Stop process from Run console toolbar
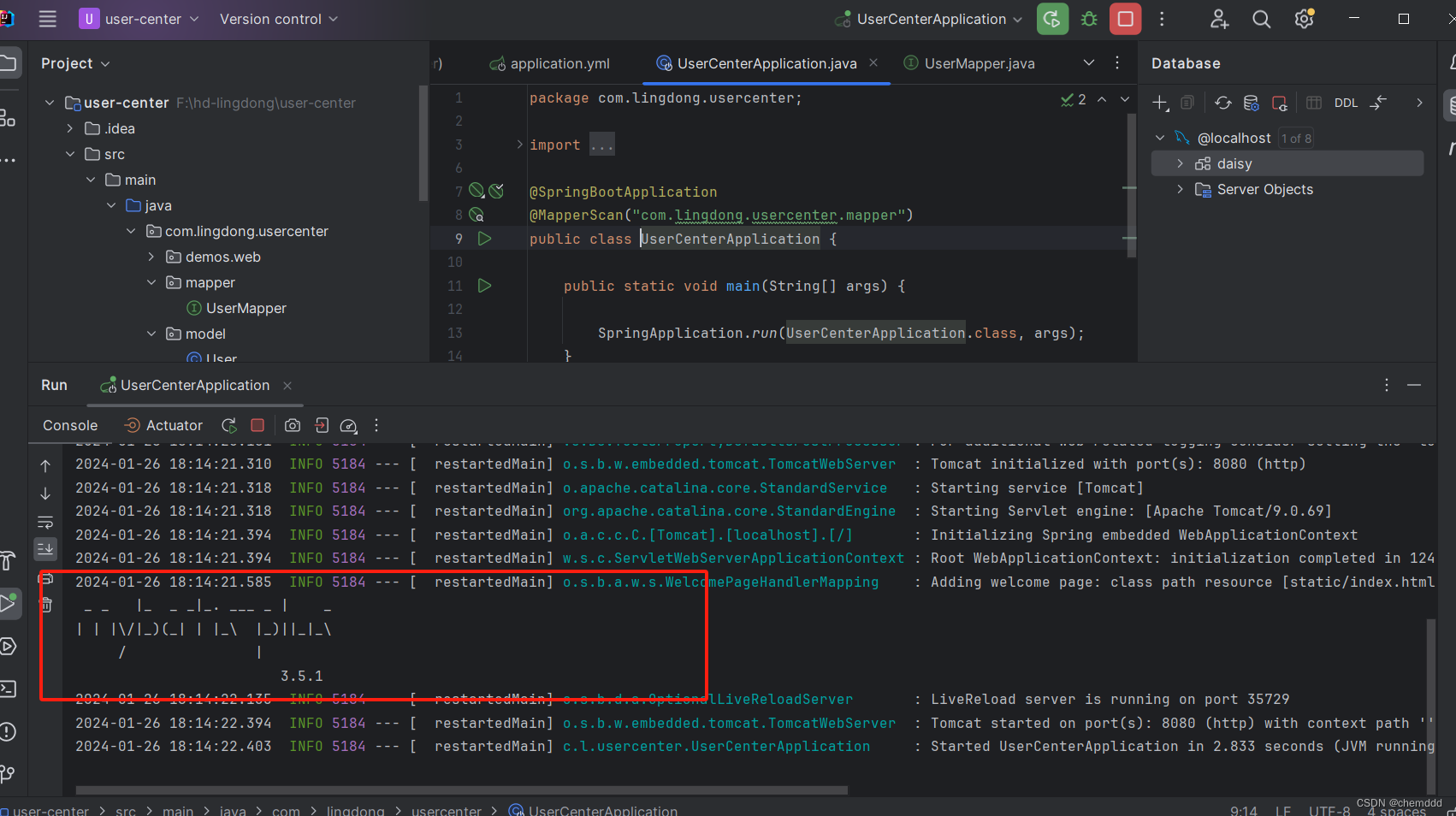 coord(257,425)
